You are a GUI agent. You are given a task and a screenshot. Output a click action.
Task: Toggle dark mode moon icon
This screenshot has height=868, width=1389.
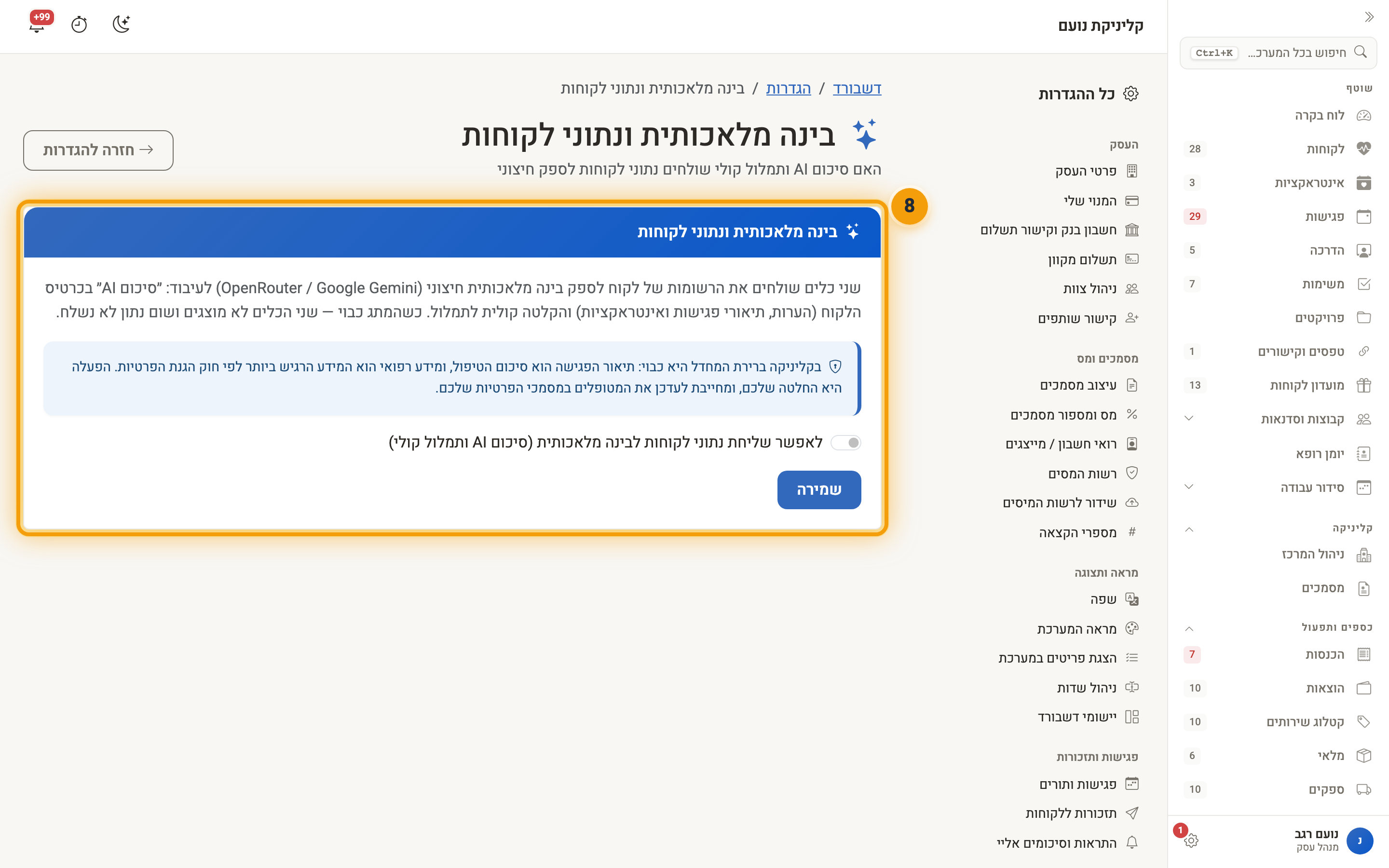tap(121, 24)
